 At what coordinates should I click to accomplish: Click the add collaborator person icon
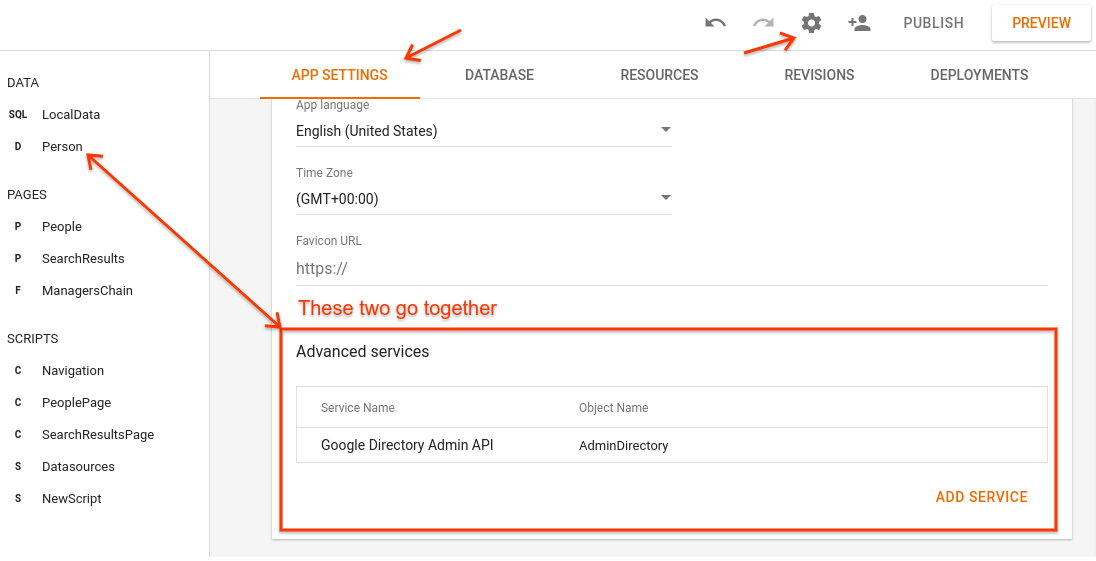(859, 23)
